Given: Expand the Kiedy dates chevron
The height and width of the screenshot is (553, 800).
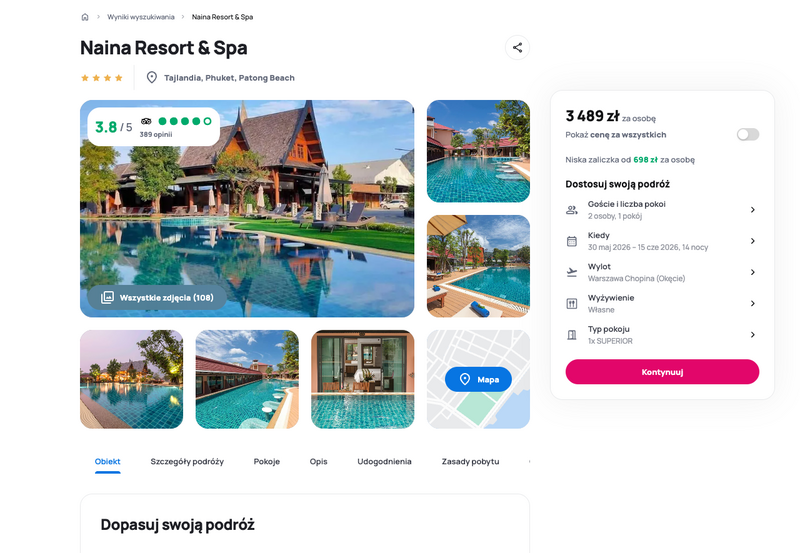Looking at the screenshot, I should point(753,241).
